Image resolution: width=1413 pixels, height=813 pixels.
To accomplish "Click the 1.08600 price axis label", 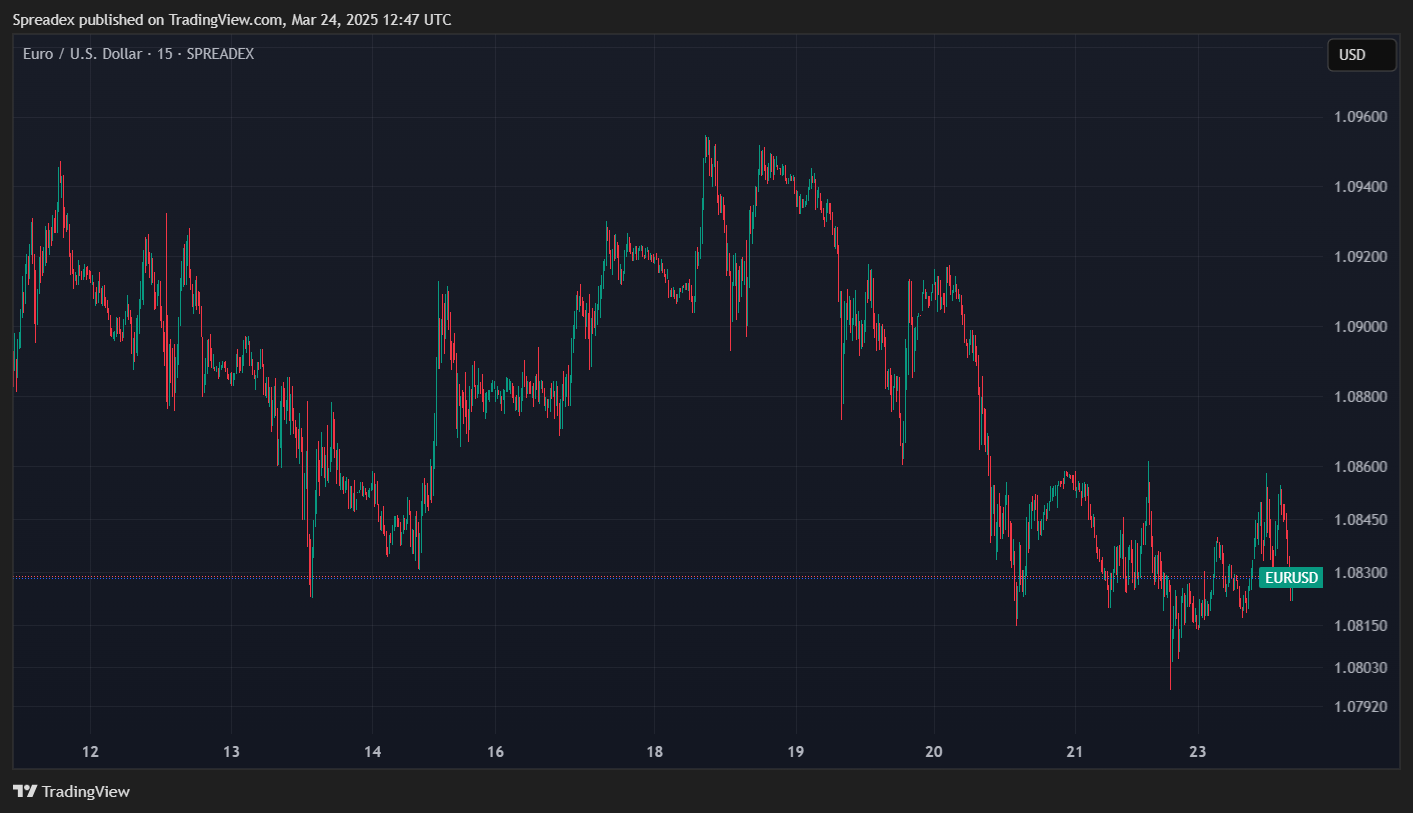I will point(1361,467).
